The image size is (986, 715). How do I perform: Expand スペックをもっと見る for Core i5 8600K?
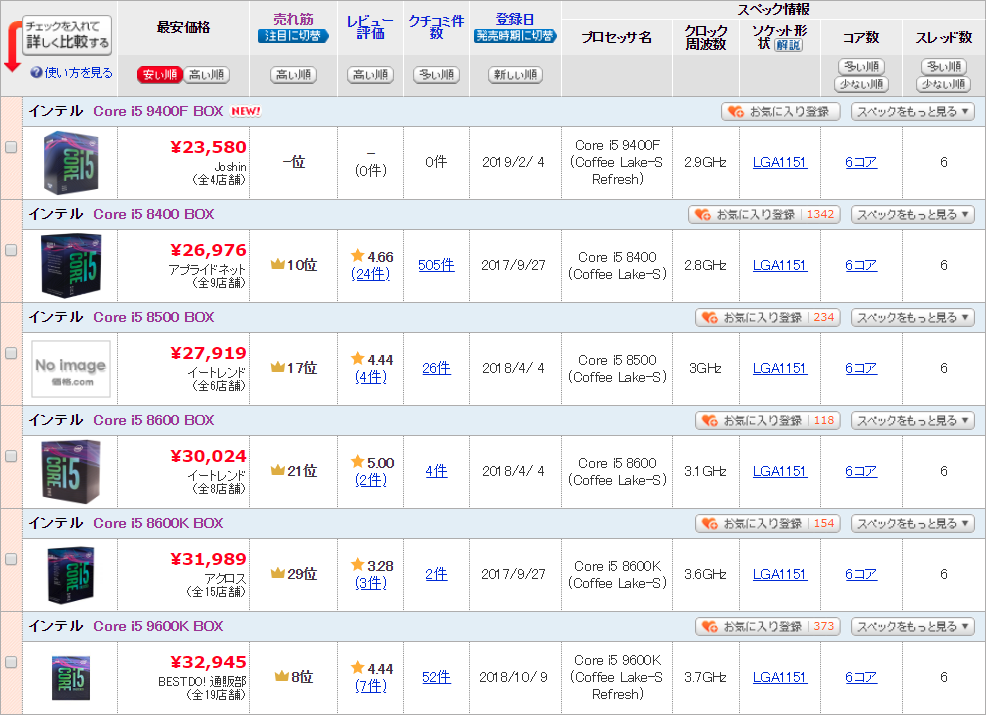[912, 524]
